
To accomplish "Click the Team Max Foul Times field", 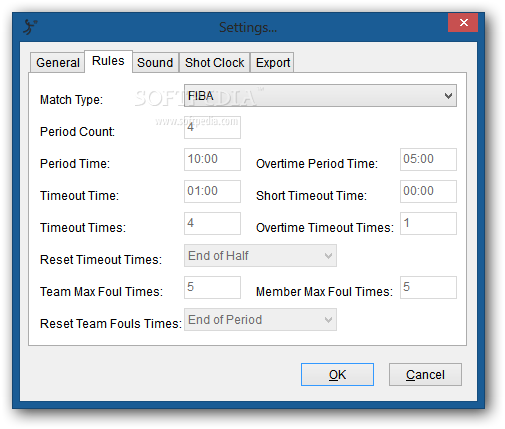I will (x=212, y=287).
